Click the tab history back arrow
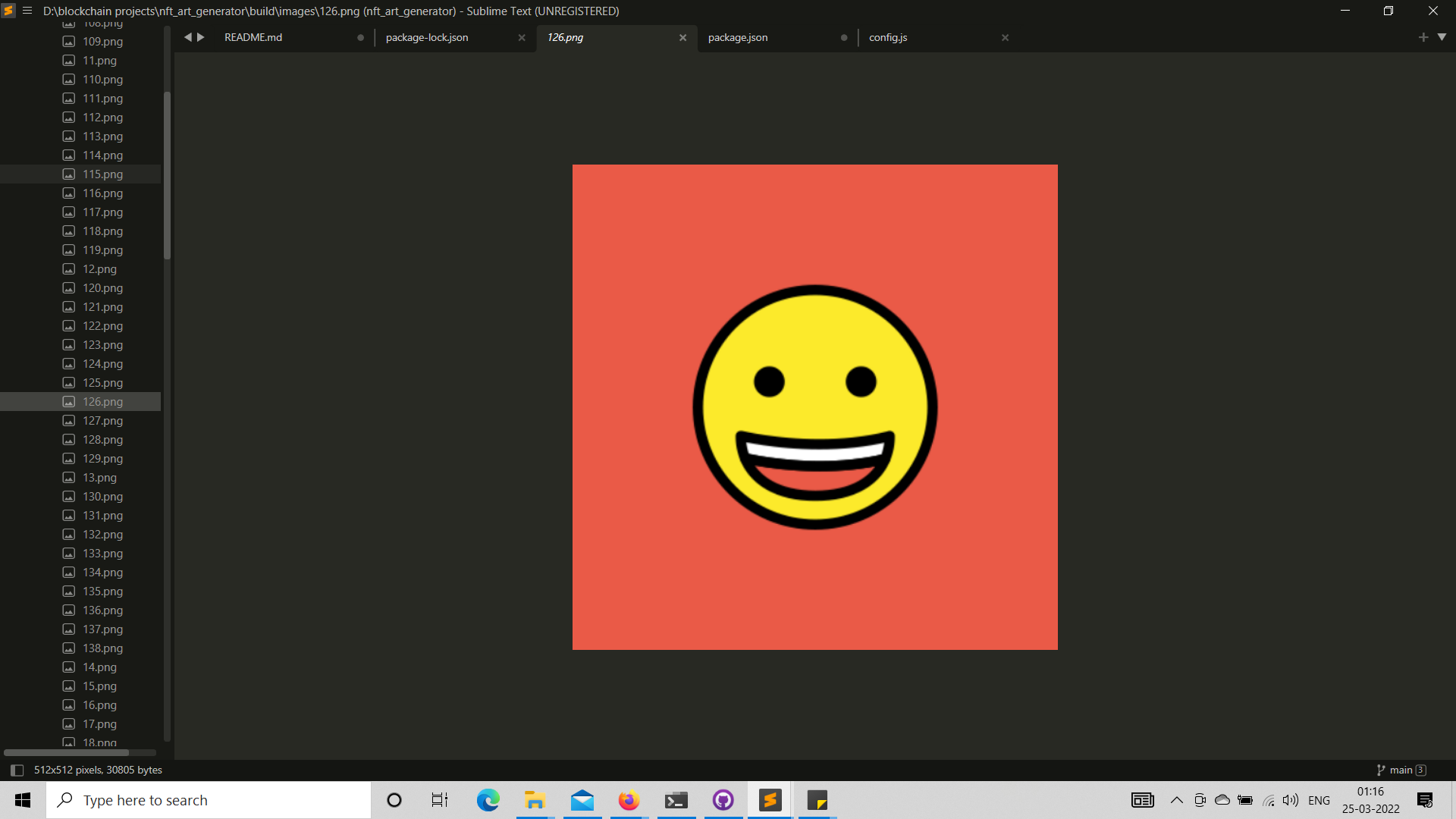 point(187,37)
